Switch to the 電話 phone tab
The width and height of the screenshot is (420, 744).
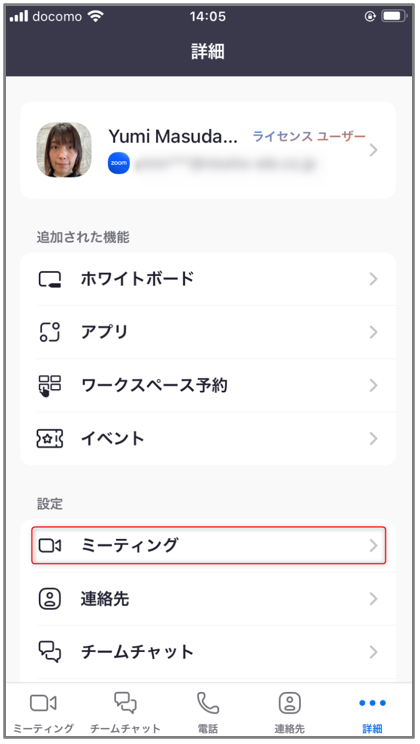tap(208, 712)
